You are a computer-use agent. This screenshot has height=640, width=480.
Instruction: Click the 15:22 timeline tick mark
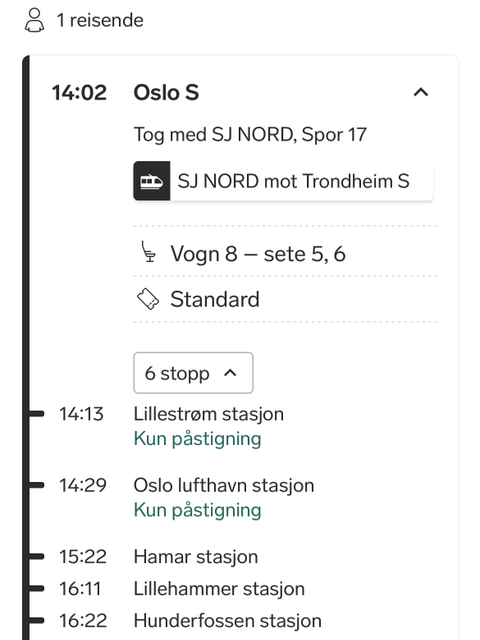pos(36,556)
